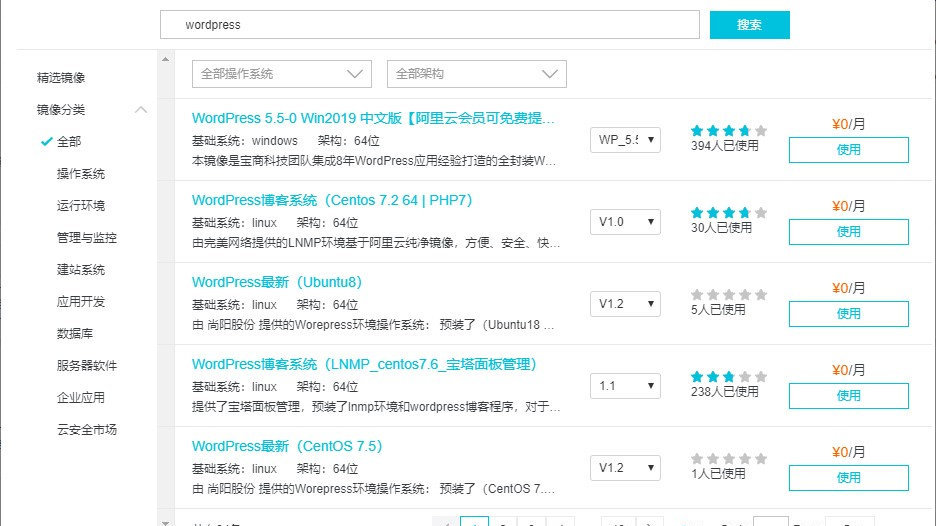Viewport: 936px width, 526px height.
Task: Select the 云安全市场 category
Action: click(87, 429)
